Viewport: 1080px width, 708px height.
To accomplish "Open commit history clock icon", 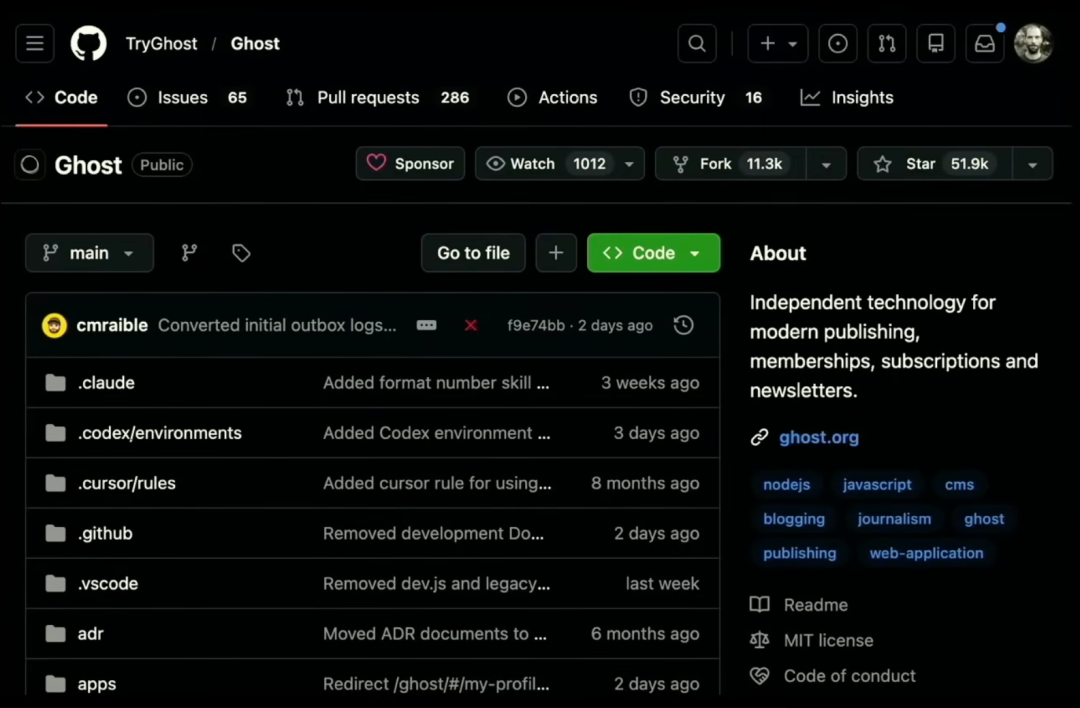I will pyautogui.click(x=684, y=325).
